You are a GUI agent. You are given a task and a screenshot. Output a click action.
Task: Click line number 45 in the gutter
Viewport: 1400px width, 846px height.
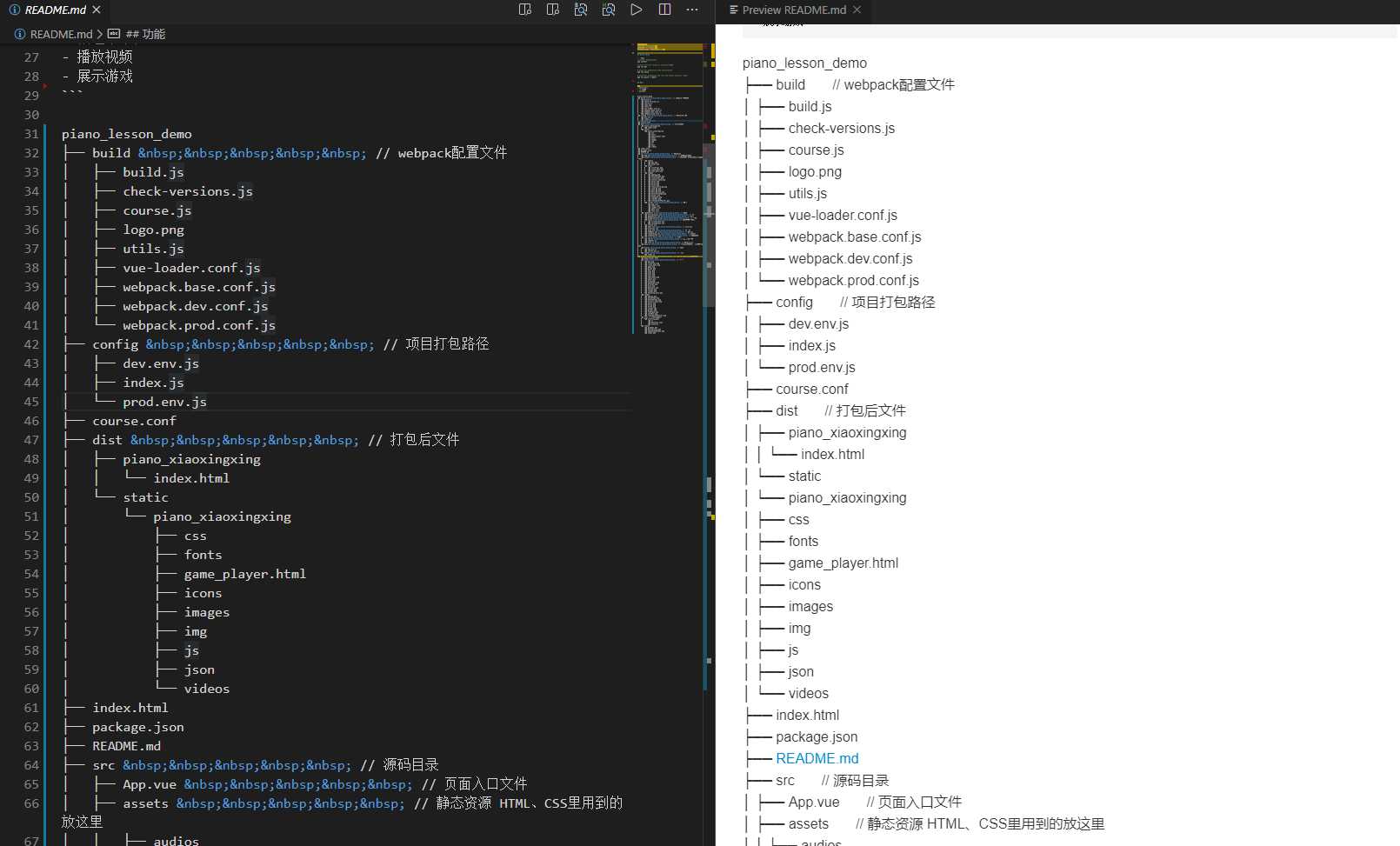coord(31,402)
